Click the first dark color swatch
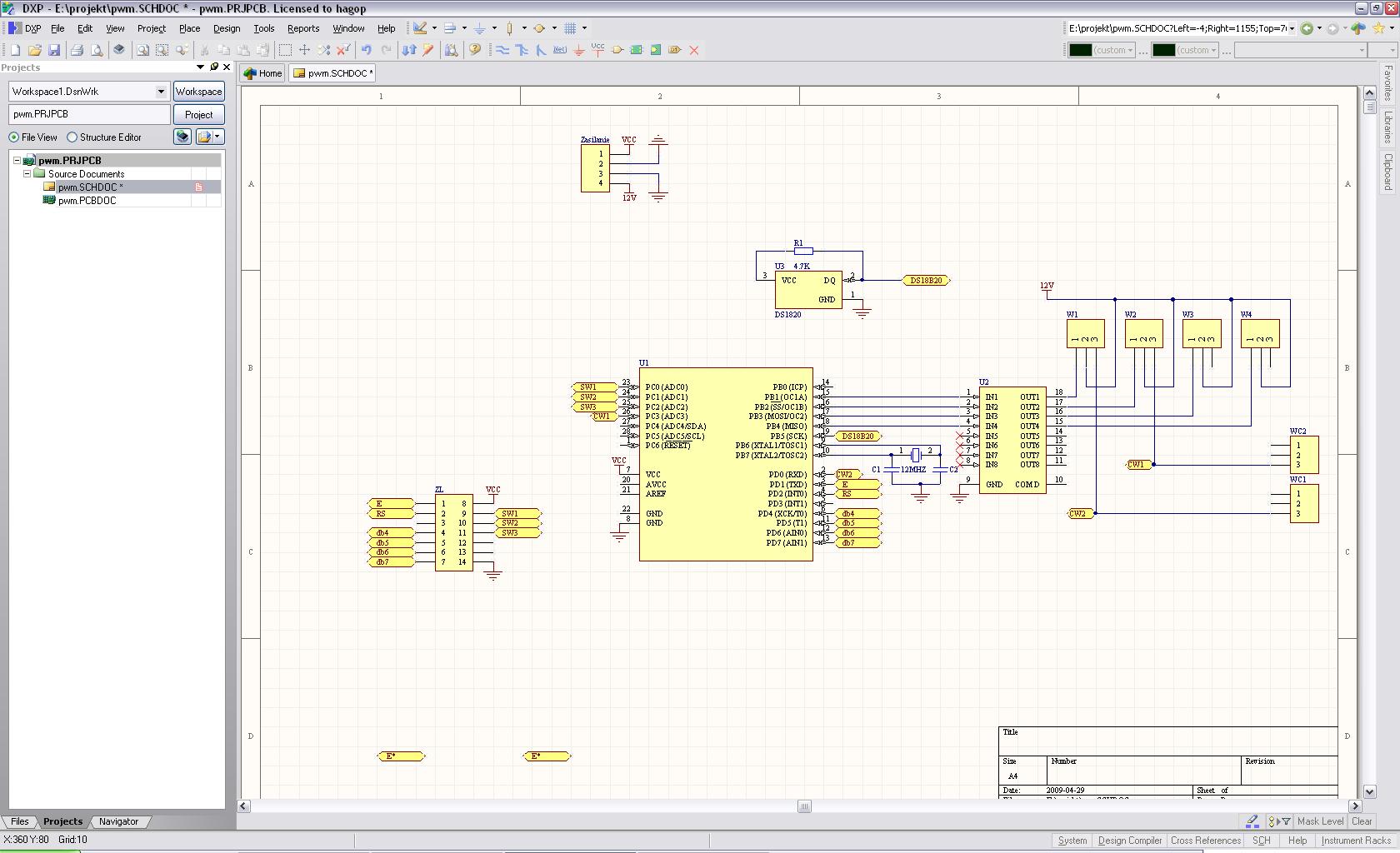This screenshot has width=1400, height=853. pos(1081,50)
